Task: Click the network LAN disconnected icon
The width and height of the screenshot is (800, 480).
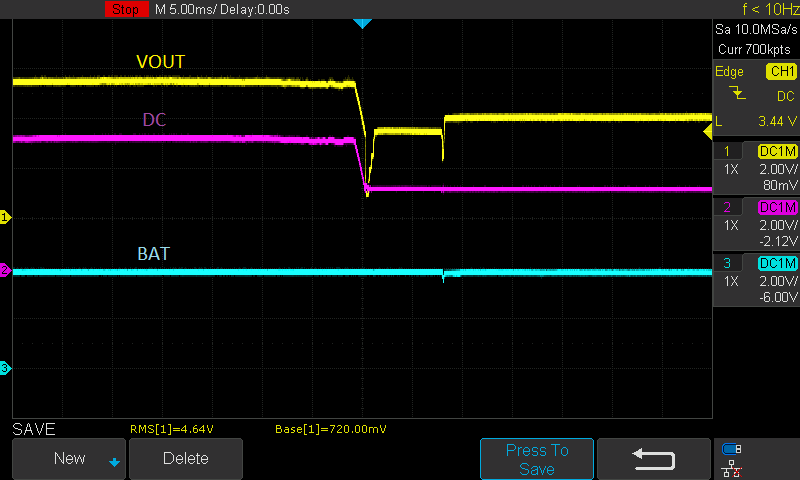Action: (x=732, y=468)
